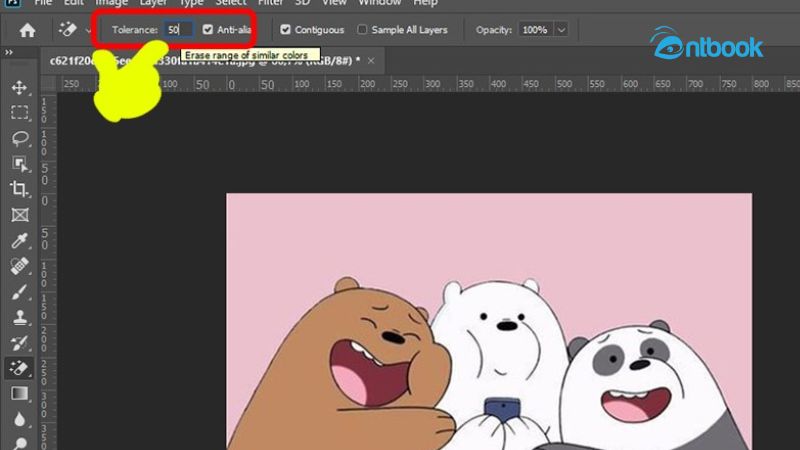Select the History Brush tool
This screenshot has height=450, width=800.
[19, 343]
